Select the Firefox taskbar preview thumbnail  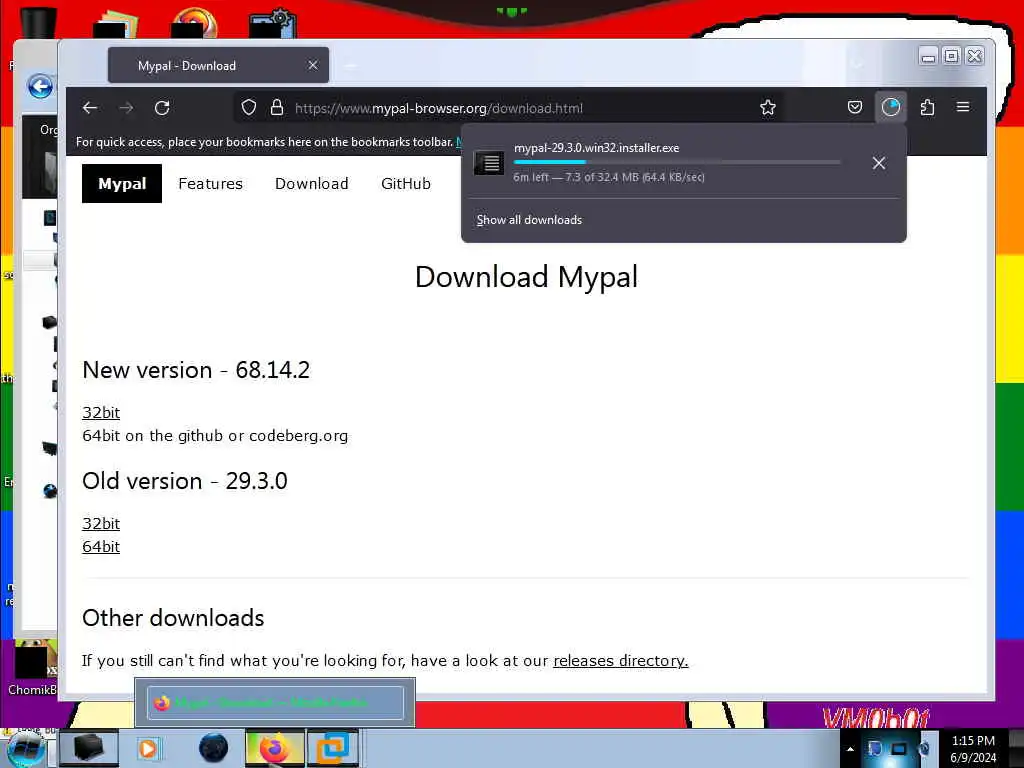[x=275, y=703]
